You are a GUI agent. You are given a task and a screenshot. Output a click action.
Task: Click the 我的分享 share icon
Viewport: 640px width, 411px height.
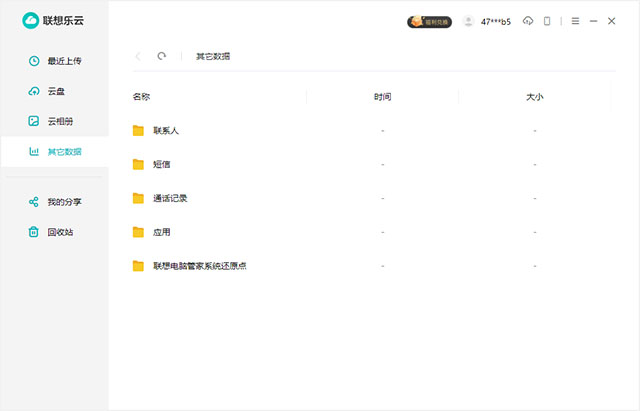[34, 202]
